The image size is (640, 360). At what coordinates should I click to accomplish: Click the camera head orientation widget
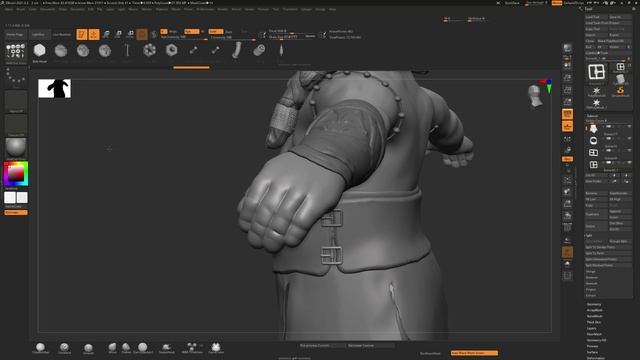[x=536, y=96]
